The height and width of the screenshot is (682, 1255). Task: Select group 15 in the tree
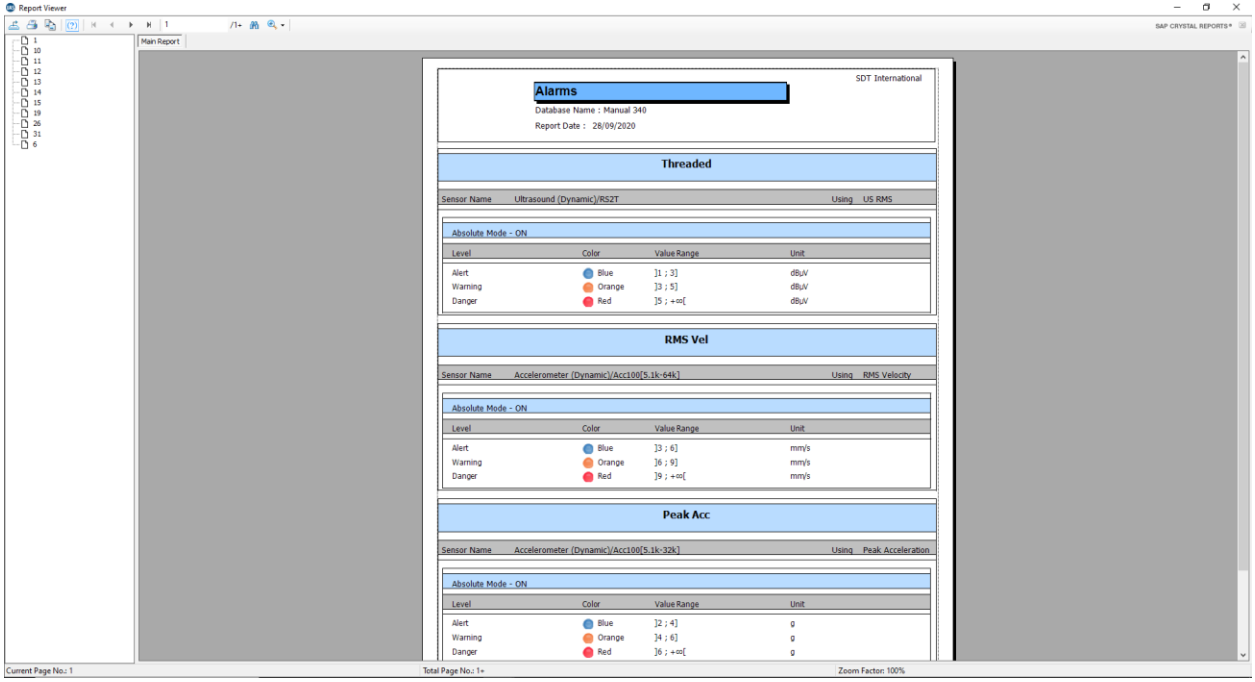point(37,103)
